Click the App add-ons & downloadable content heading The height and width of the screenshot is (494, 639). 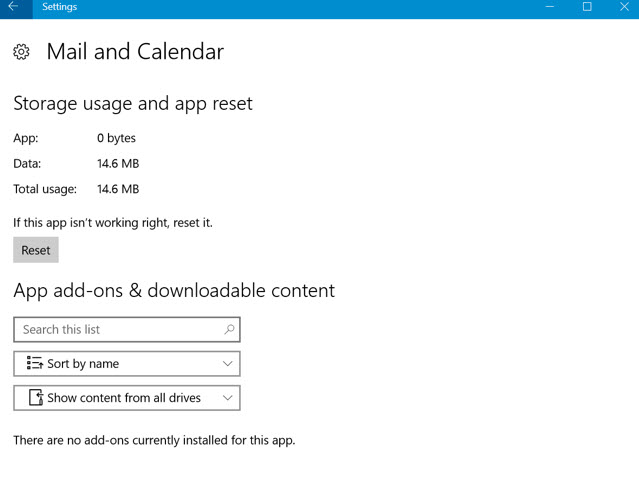pyautogui.click(x=174, y=291)
